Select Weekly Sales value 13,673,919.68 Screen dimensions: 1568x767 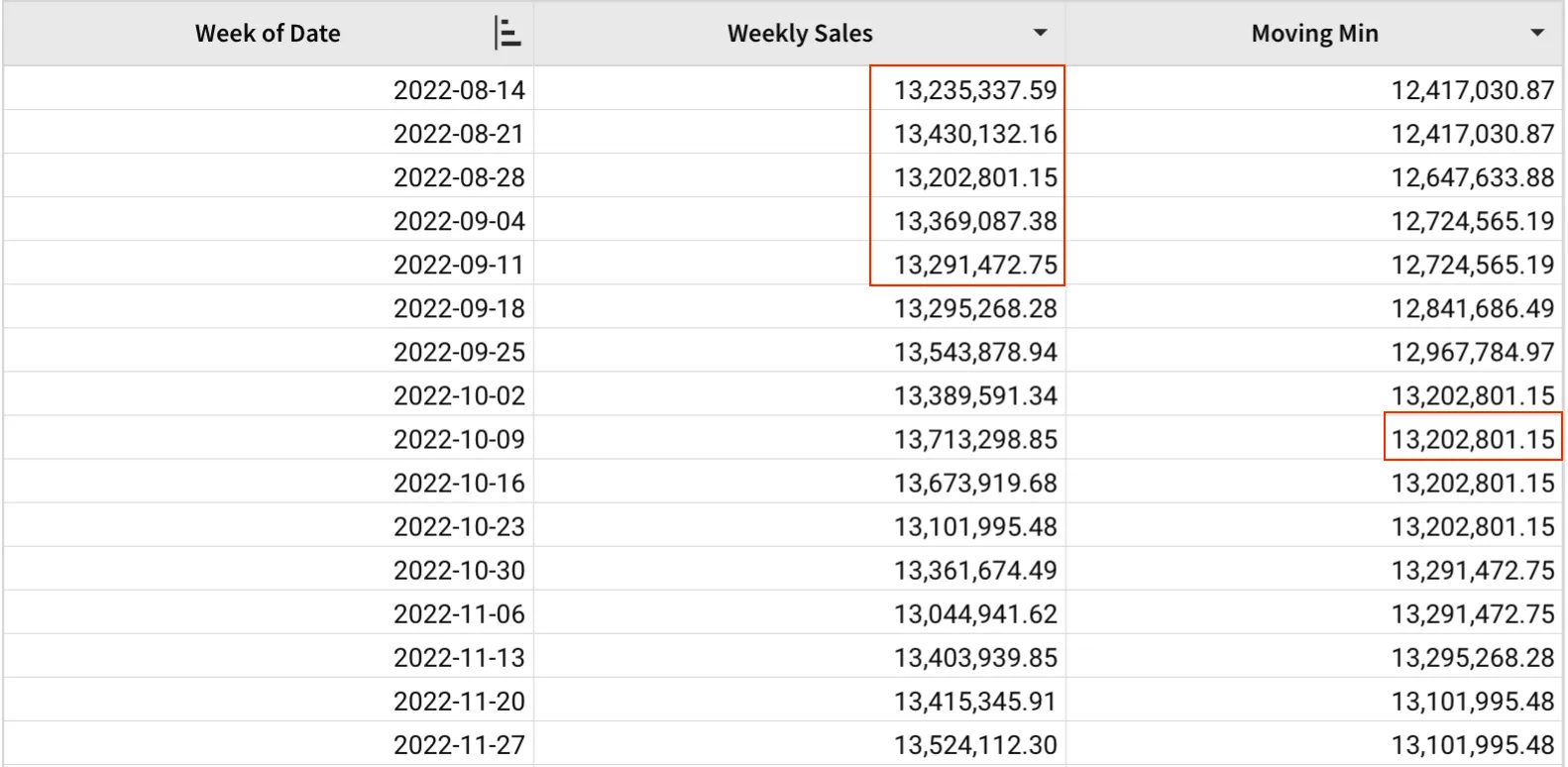pyautogui.click(x=975, y=483)
